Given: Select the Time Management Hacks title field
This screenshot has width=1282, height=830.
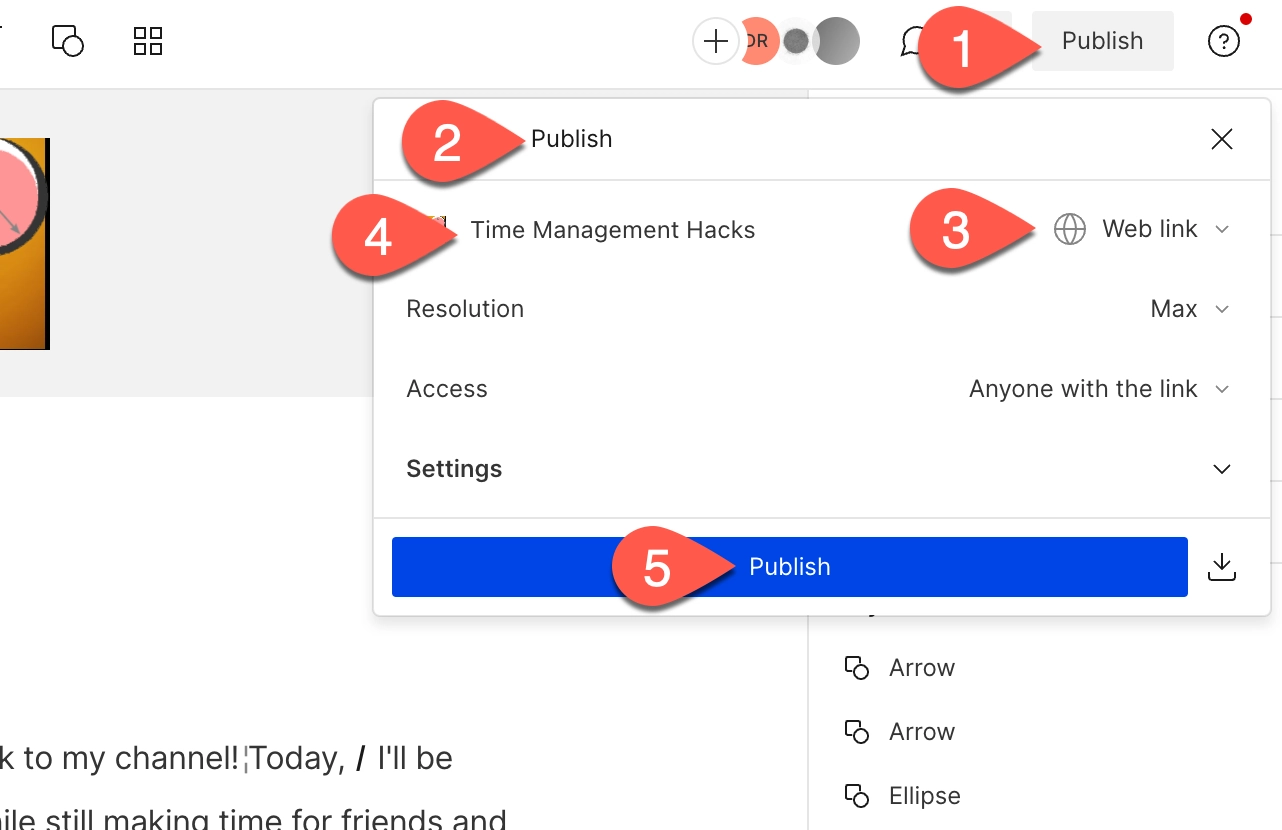Looking at the screenshot, I should tap(613, 229).
